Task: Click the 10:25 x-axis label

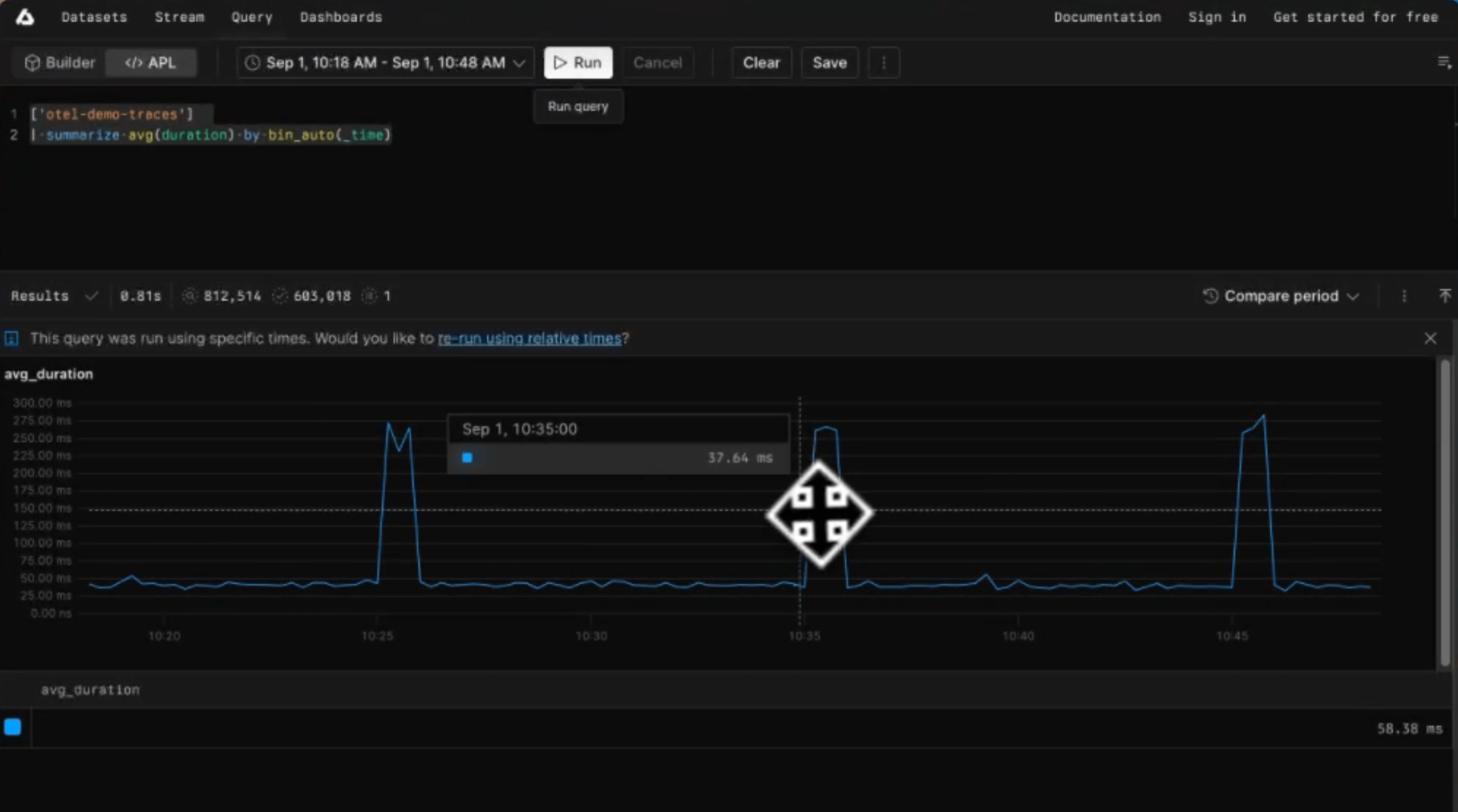Action: 378,636
